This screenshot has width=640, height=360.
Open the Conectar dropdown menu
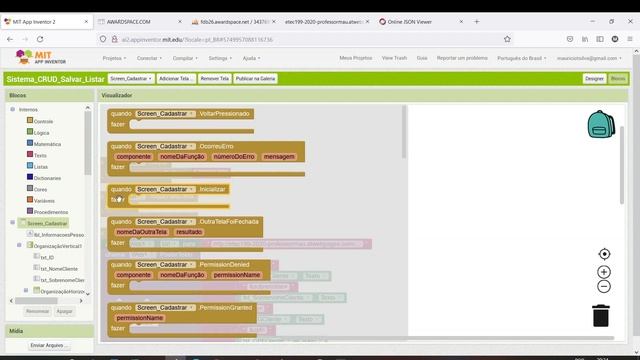(149, 58)
